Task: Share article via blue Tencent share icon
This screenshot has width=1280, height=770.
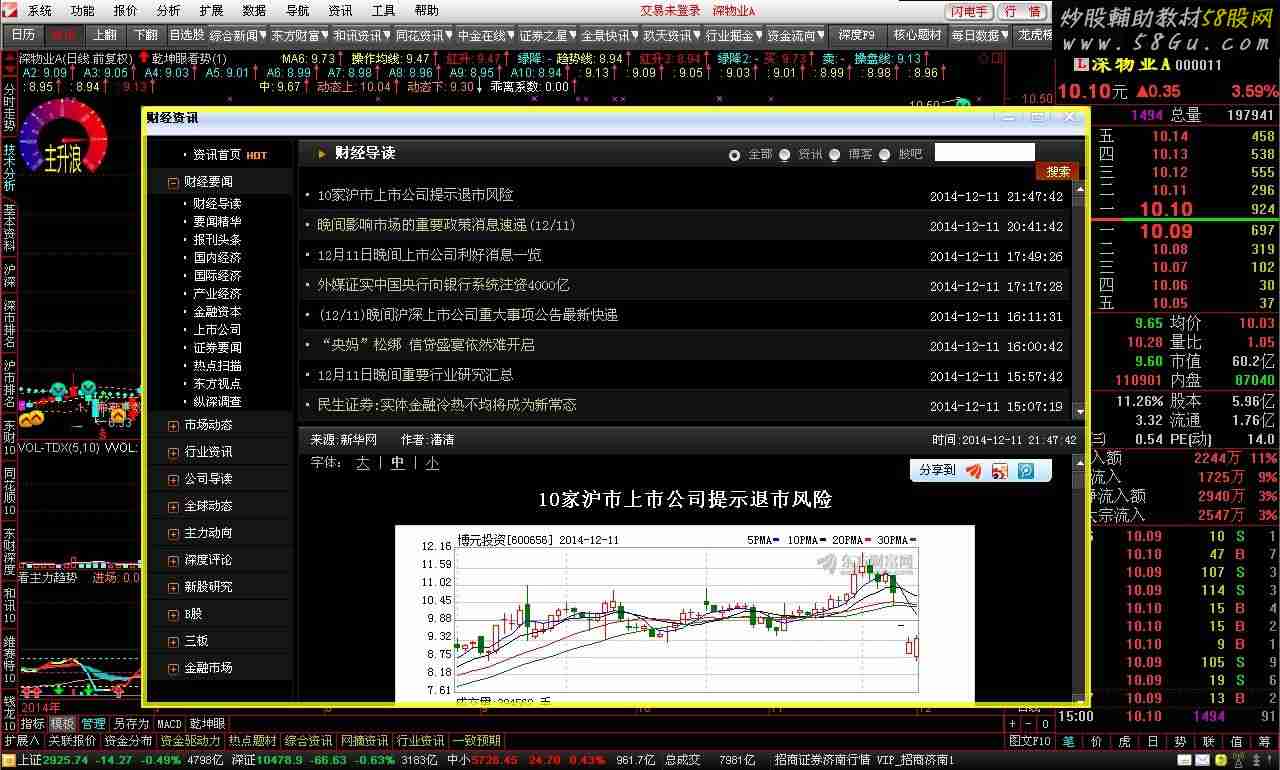Action: 1025,470
